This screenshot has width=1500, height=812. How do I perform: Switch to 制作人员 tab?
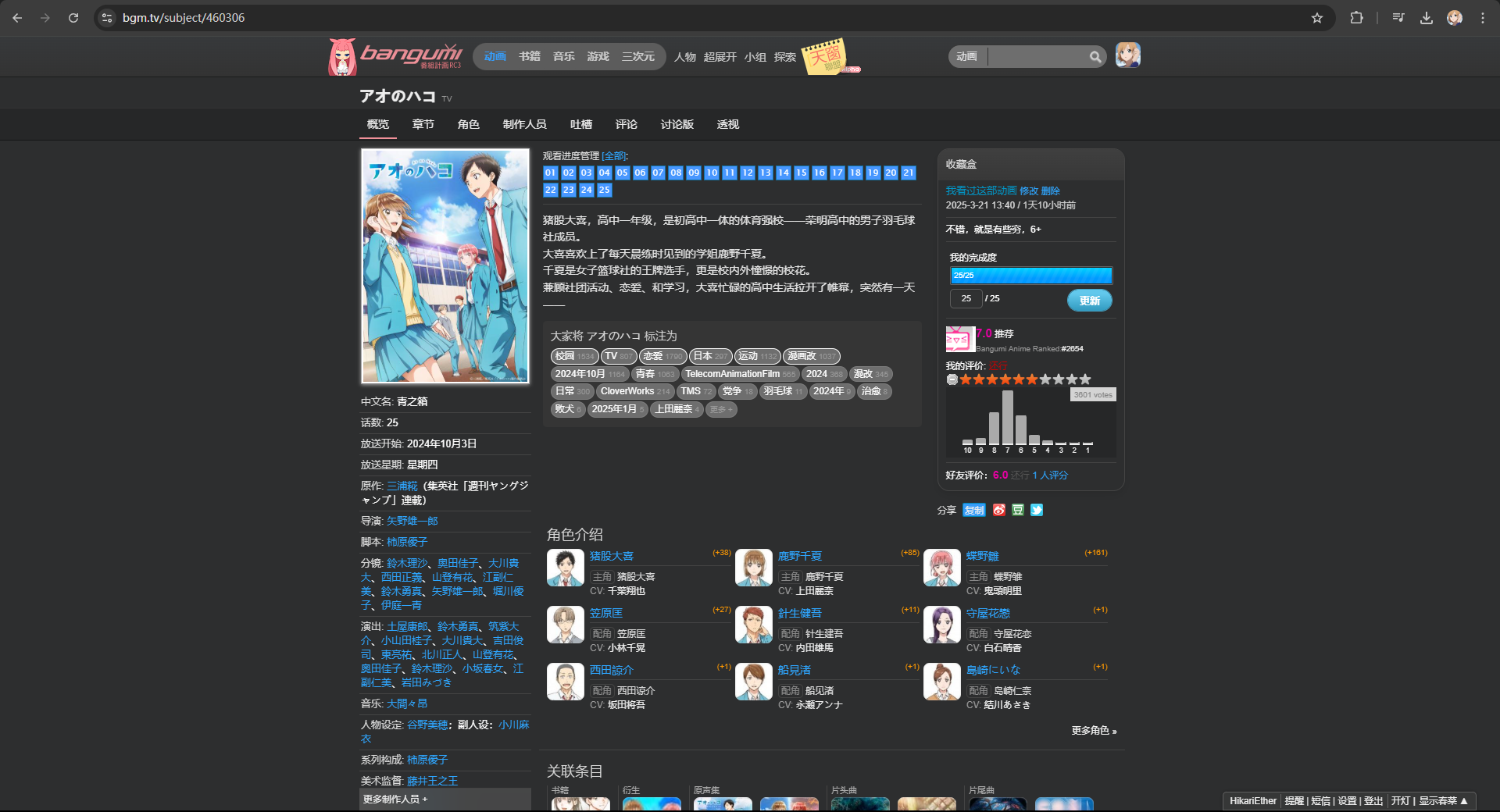525,124
